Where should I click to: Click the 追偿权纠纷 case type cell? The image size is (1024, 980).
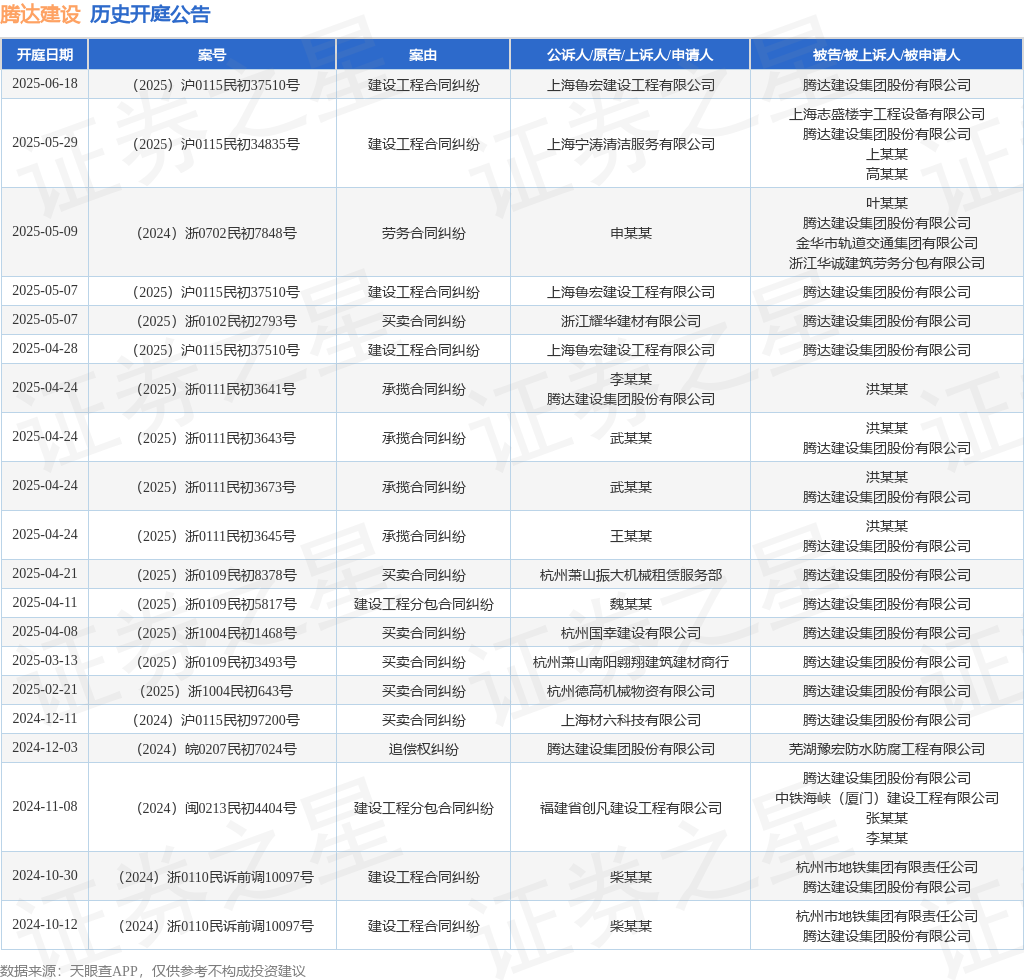423,749
